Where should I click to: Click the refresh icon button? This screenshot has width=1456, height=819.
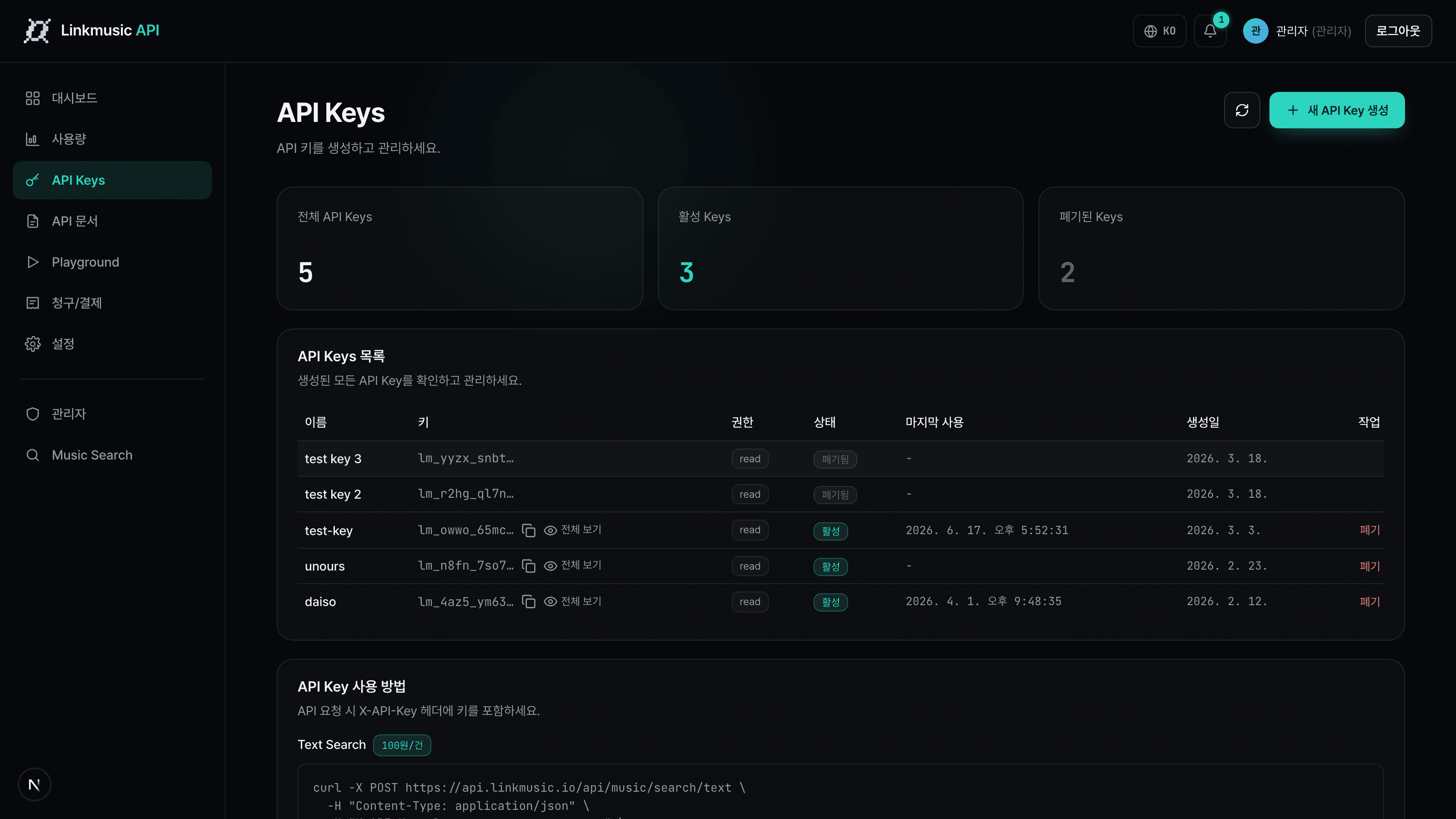(x=1242, y=110)
